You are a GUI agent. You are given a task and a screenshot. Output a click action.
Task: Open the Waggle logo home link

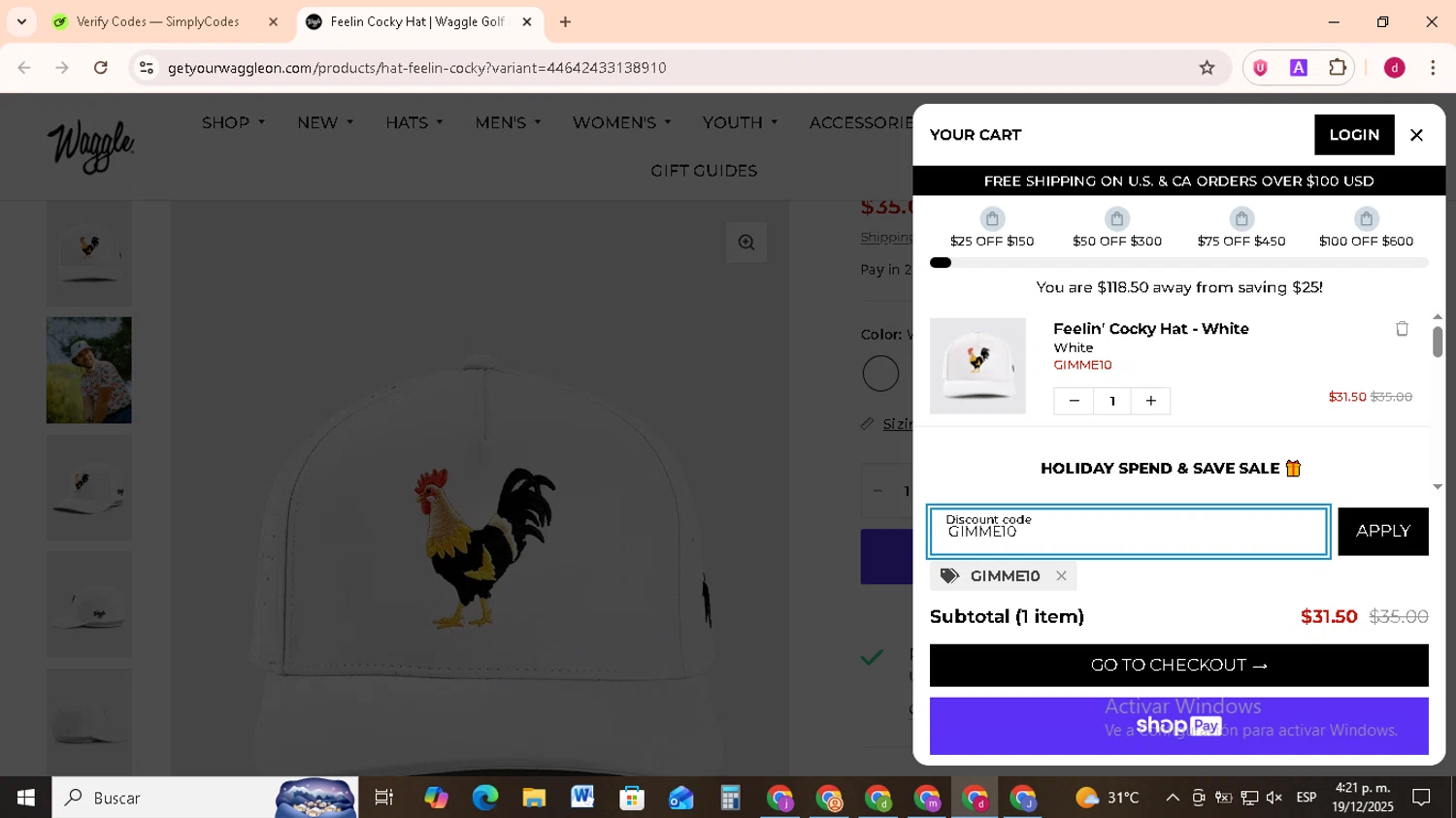(91, 147)
